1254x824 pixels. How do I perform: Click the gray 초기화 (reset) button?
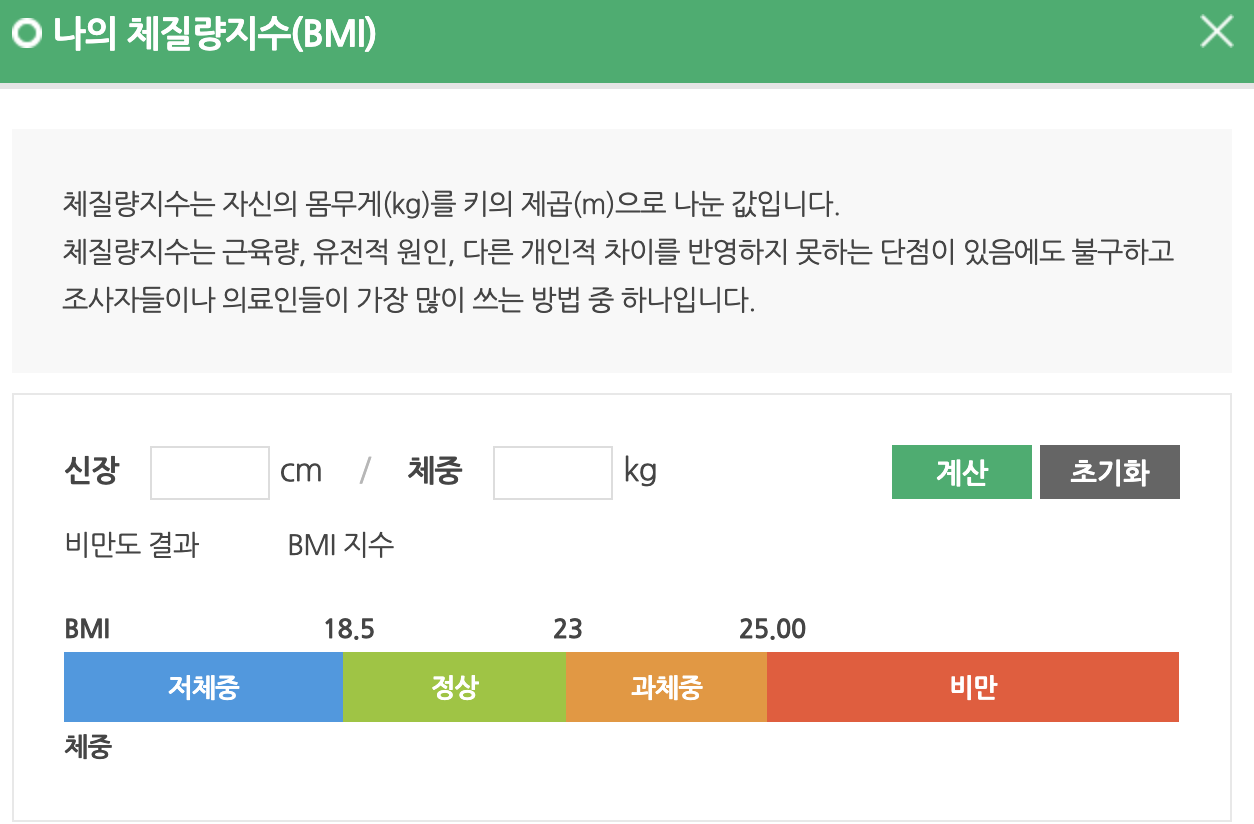1109,471
